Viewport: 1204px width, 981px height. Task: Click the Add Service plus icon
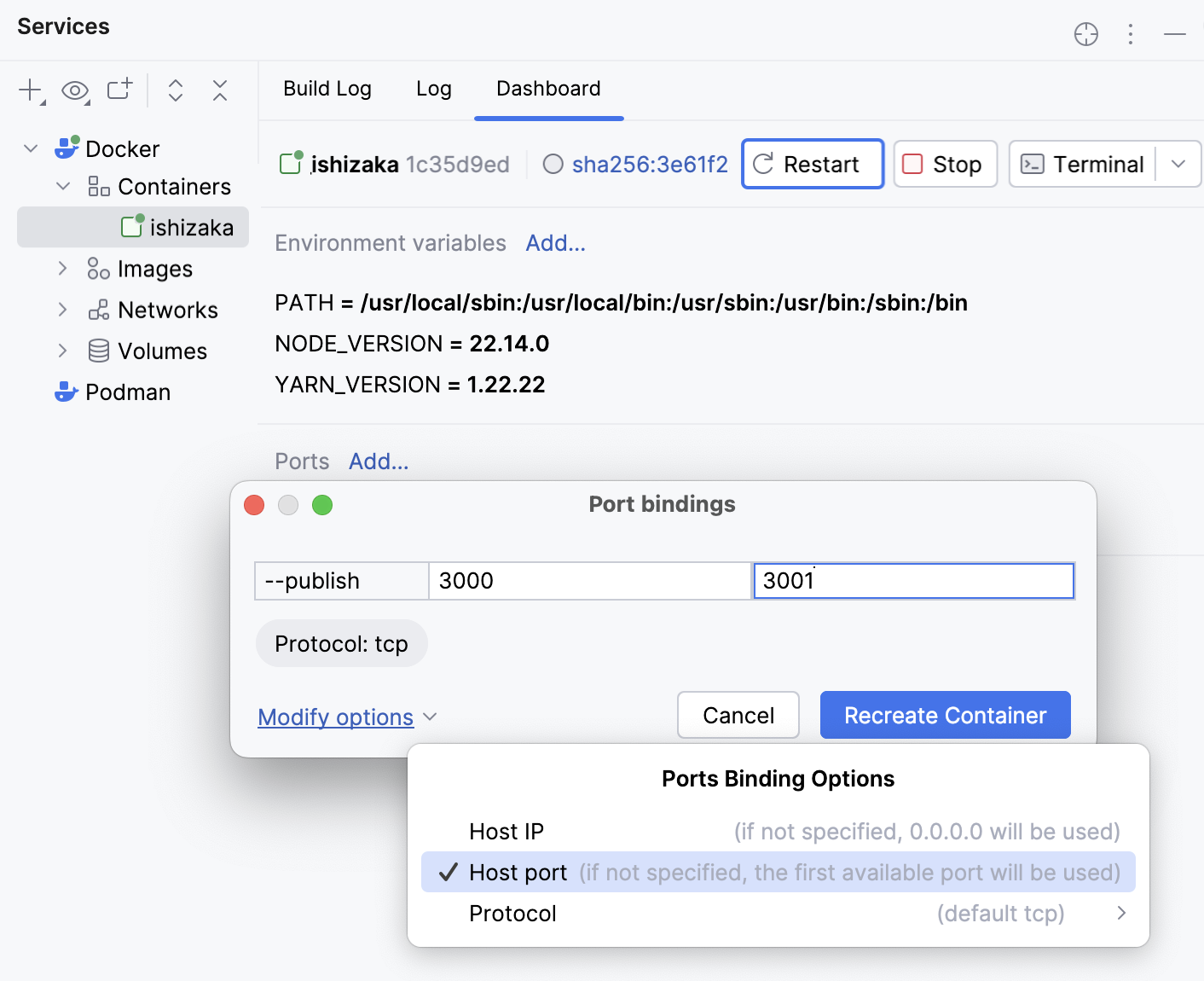click(x=31, y=90)
